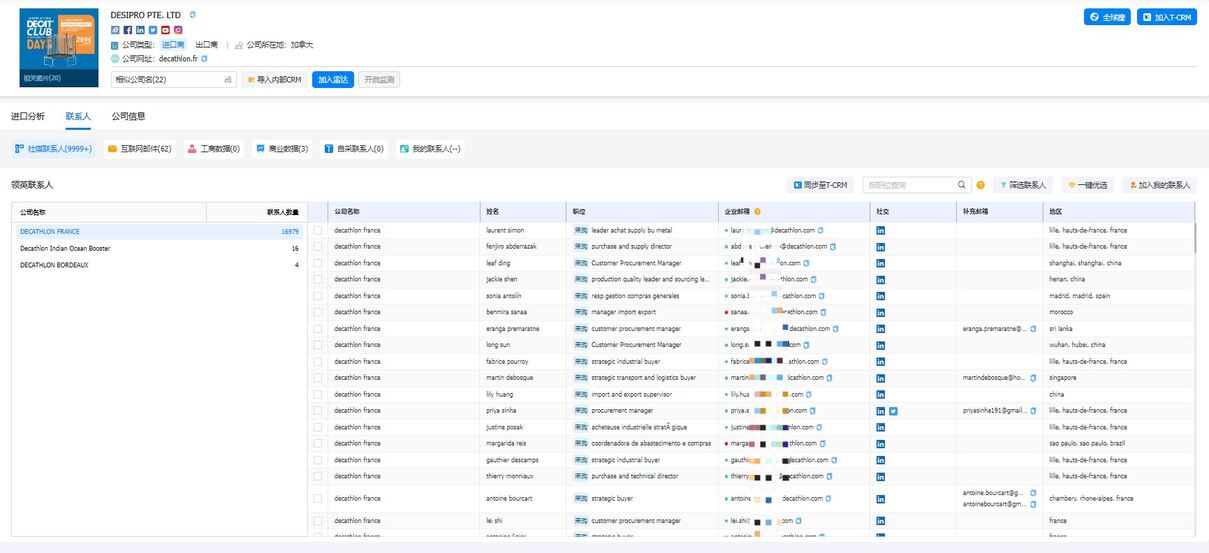1209x553 pixels.
Task: Select the 联系人 tab
Action: pos(78,116)
